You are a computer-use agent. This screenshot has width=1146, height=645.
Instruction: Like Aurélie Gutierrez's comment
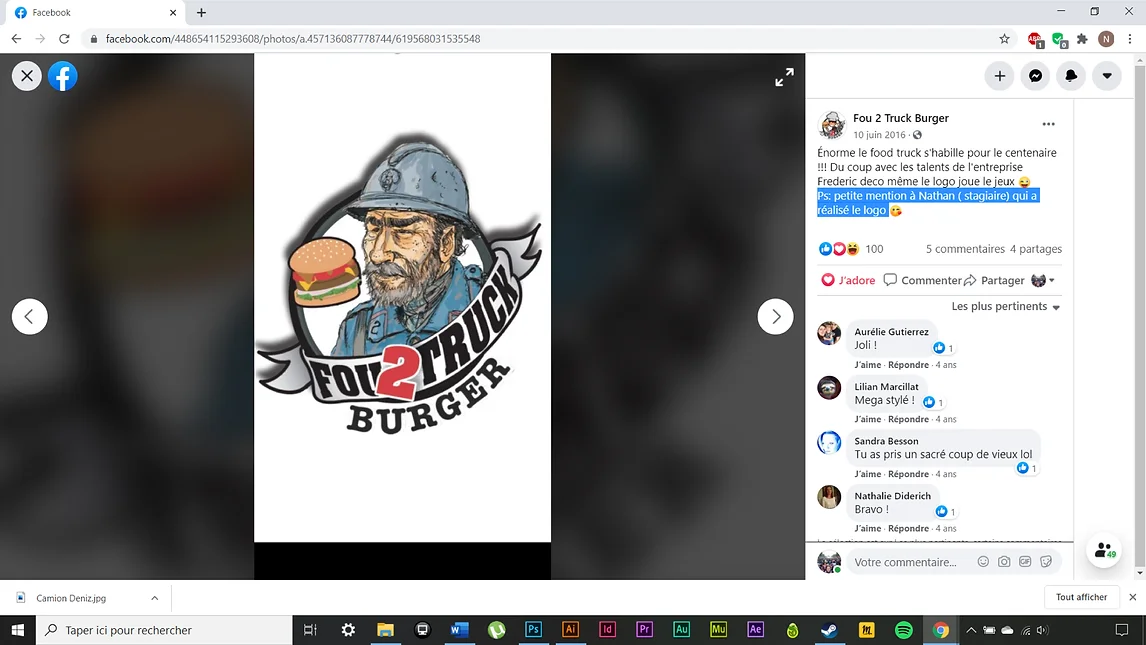(866, 365)
